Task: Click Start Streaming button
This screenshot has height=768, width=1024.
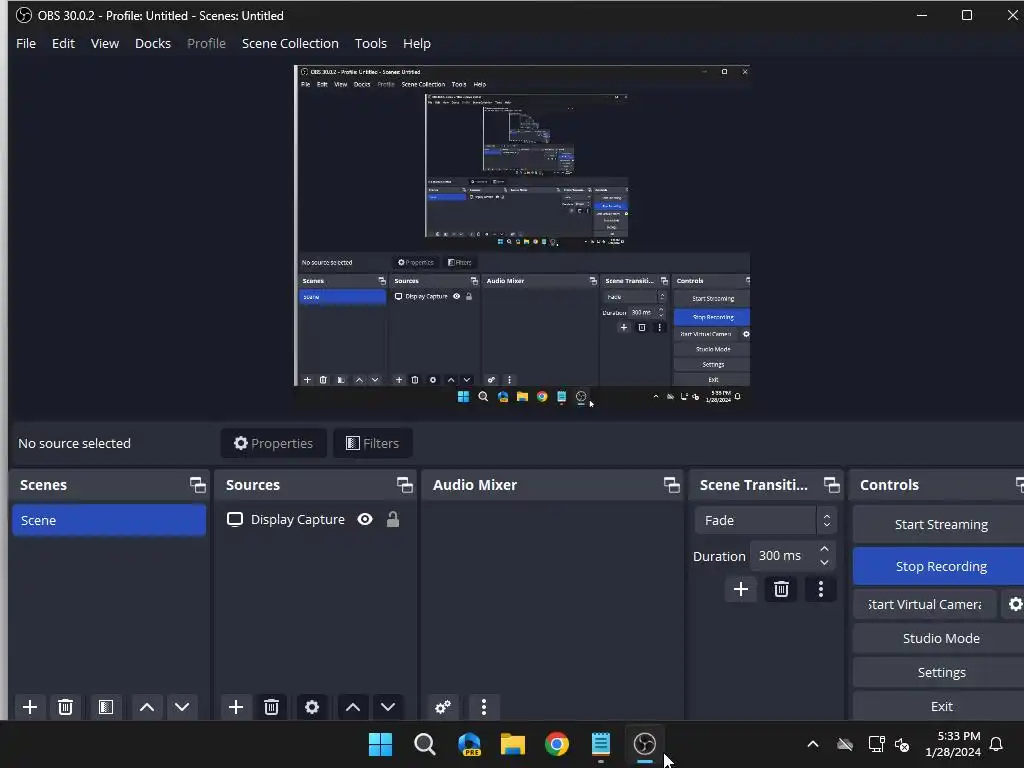Action: click(940, 524)
